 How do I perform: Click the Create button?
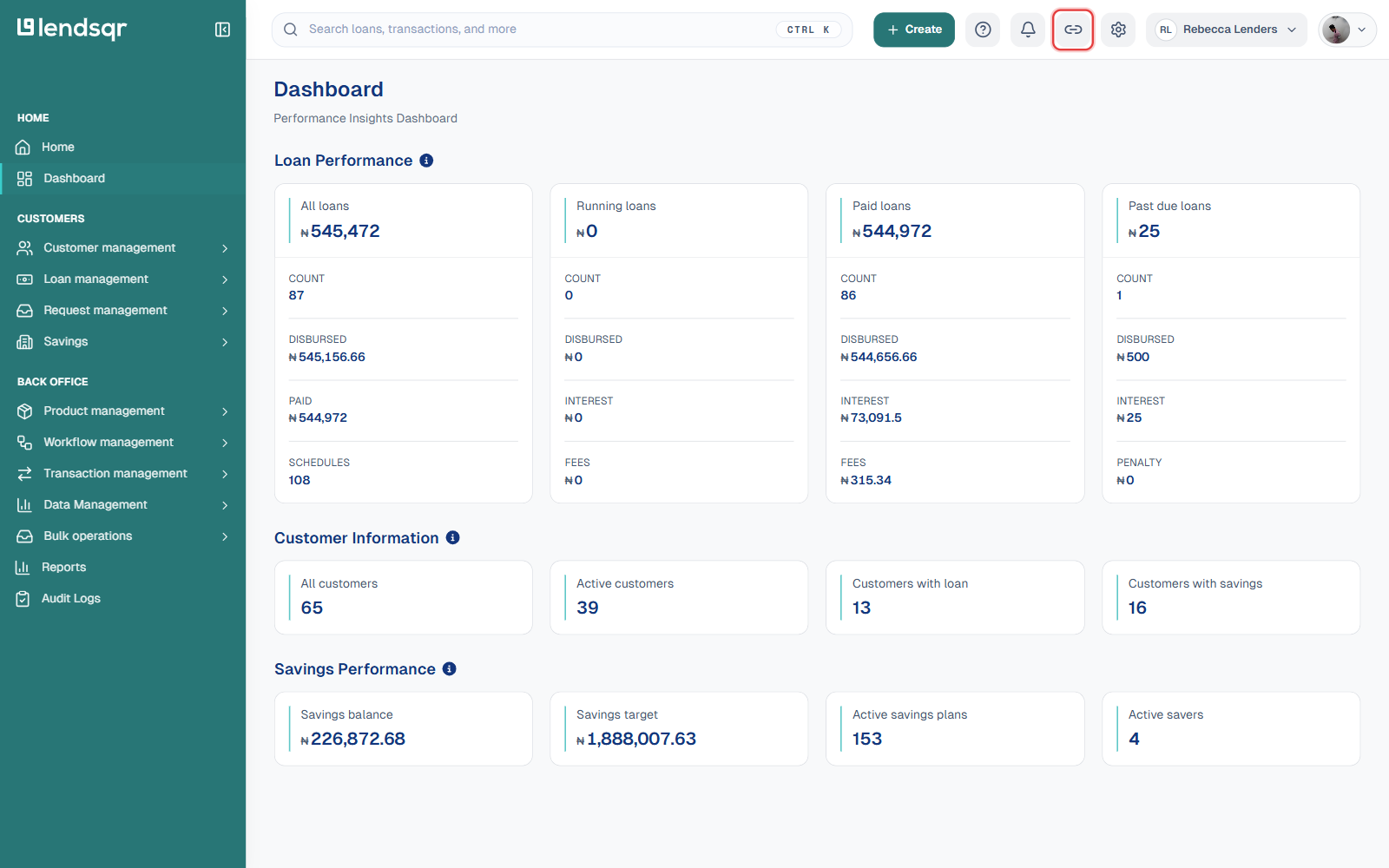(914, 30)
